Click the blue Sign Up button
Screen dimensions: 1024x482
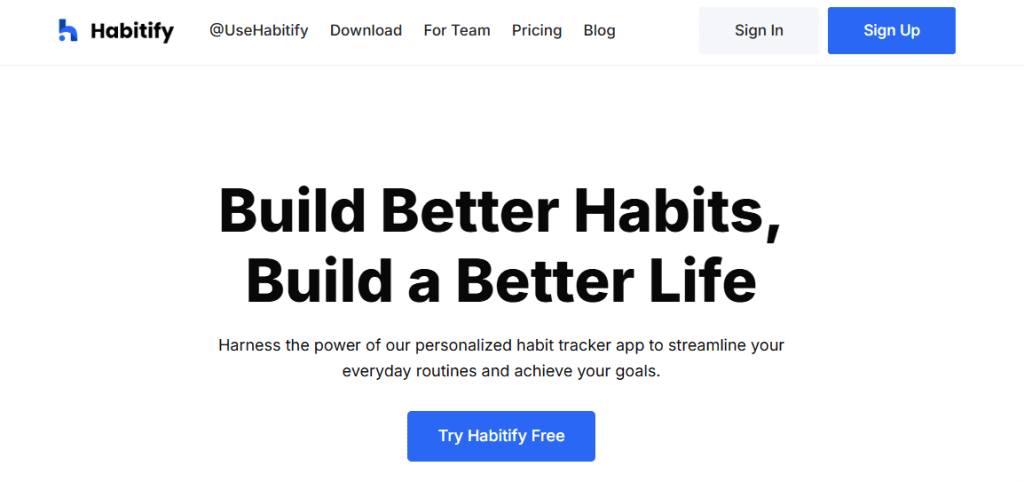point(891,31)
